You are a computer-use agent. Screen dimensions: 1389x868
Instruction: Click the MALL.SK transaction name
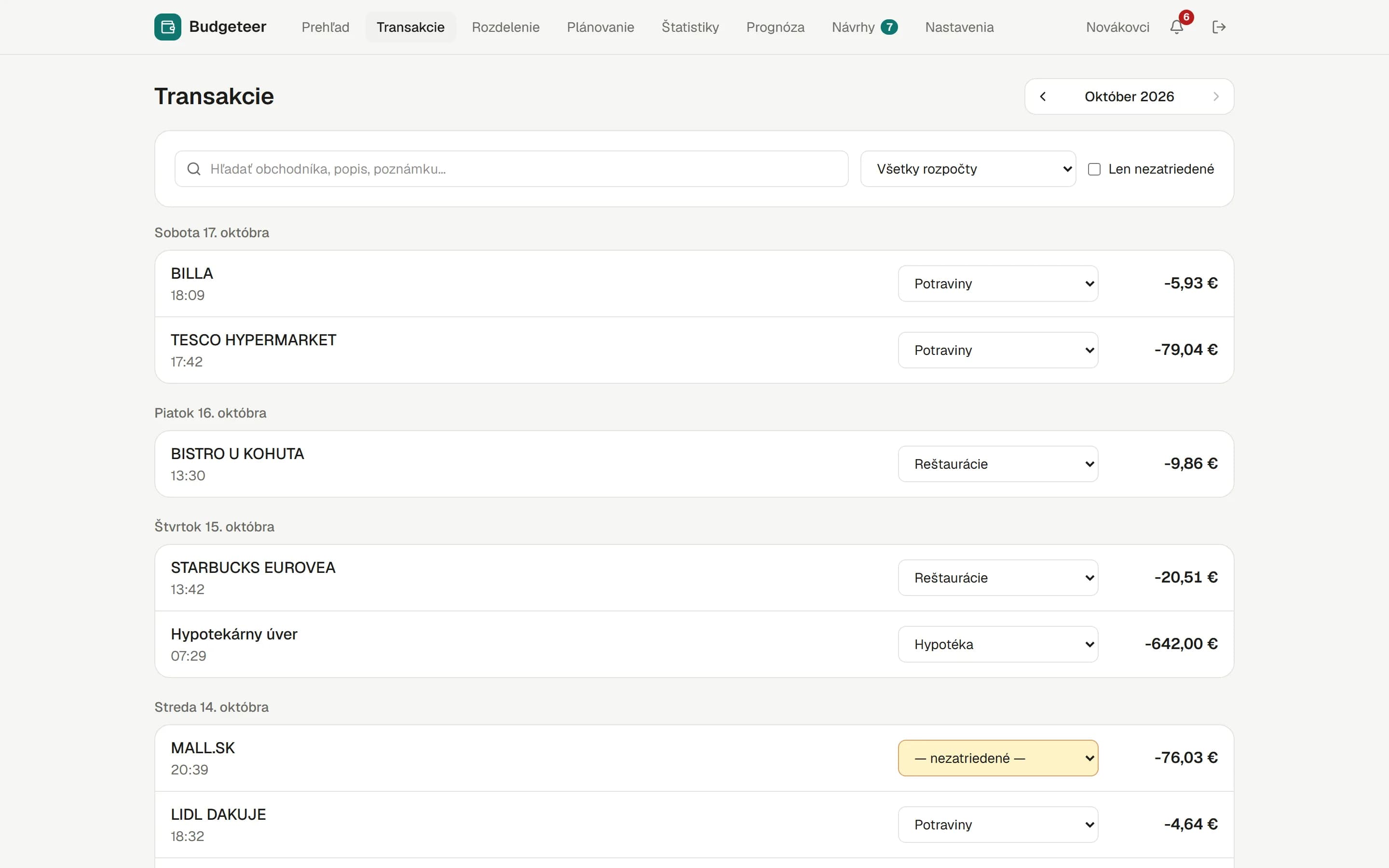click(x=203, y=747)
